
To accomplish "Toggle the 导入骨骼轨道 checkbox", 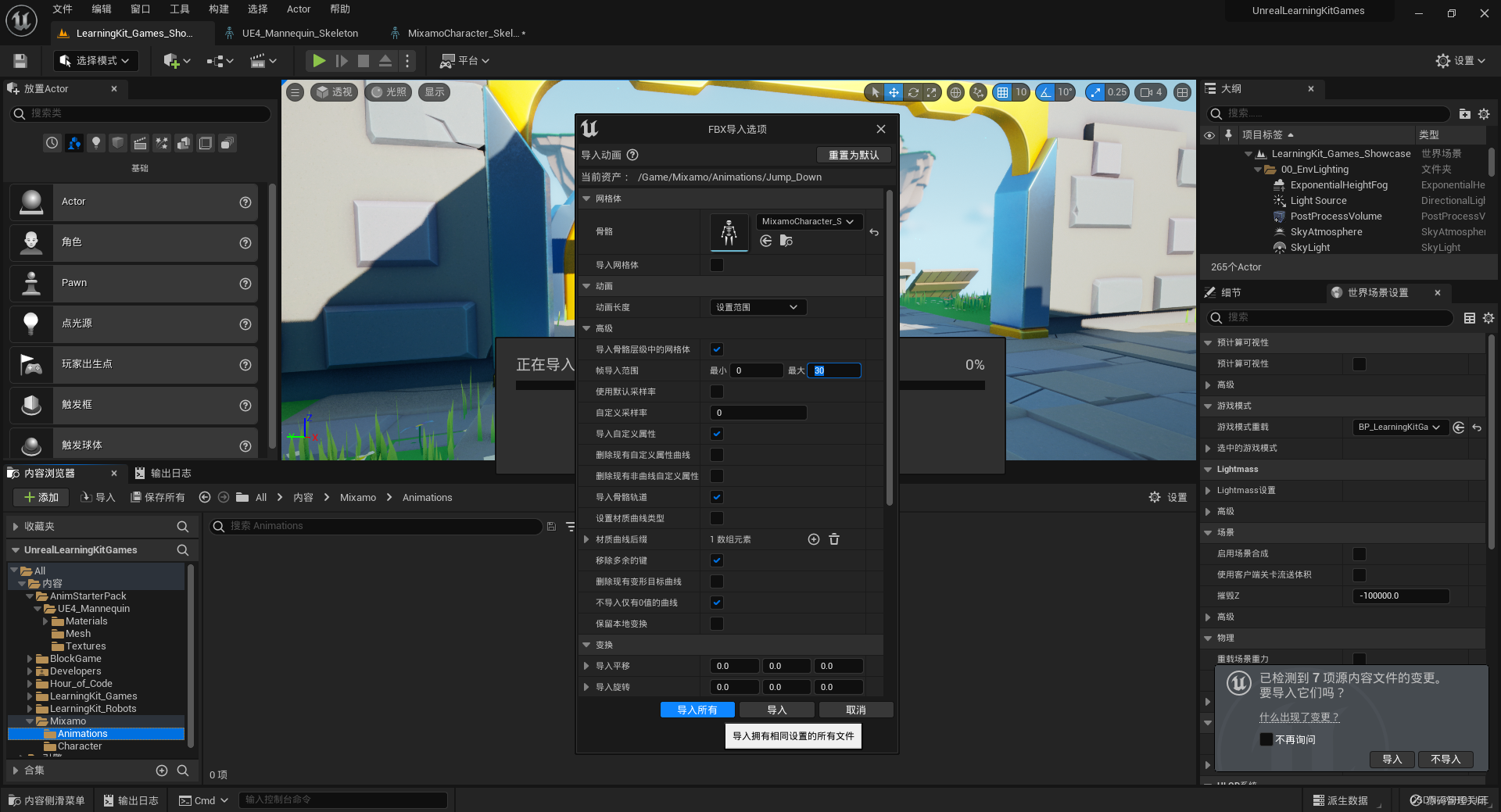I will coord(717,497).
